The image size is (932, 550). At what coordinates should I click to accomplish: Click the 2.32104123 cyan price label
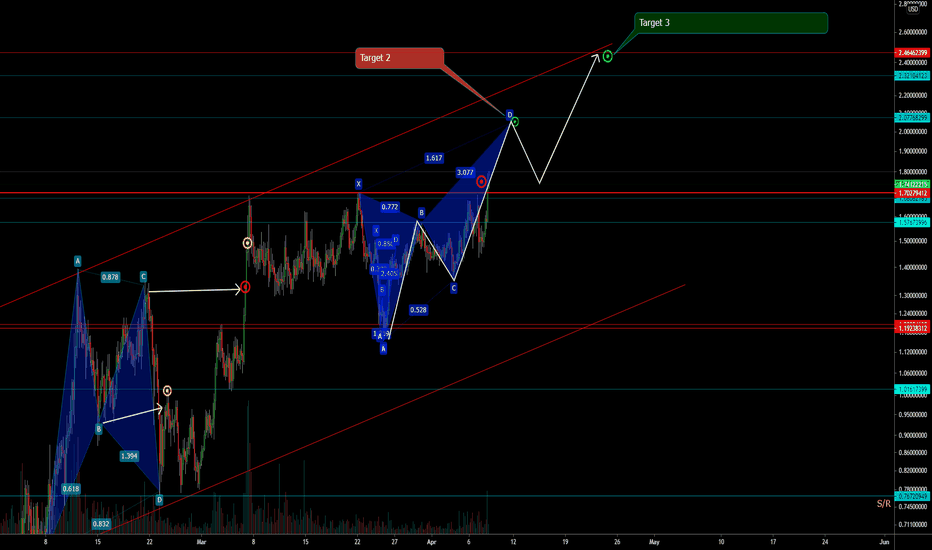[912, 76]
